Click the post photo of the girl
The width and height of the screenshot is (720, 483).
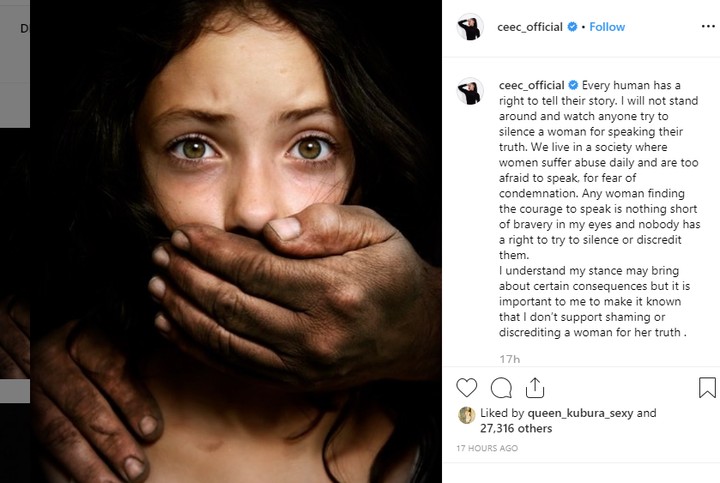[x=235, y=240]
